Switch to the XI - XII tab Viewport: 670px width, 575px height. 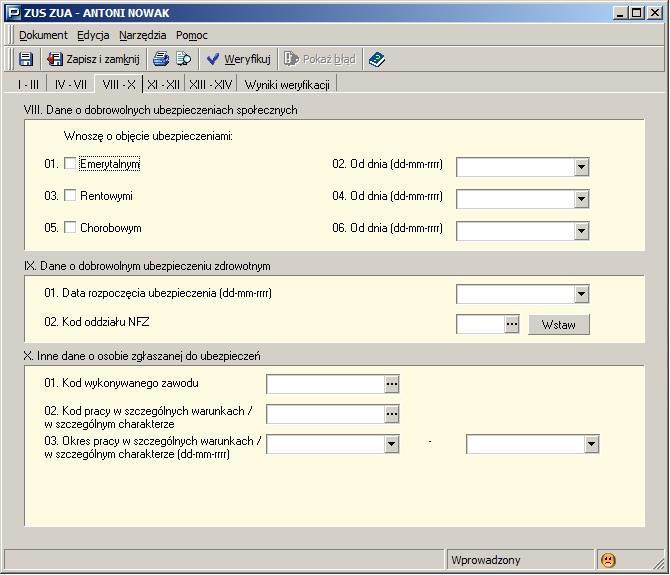click(x=163, y=85)
